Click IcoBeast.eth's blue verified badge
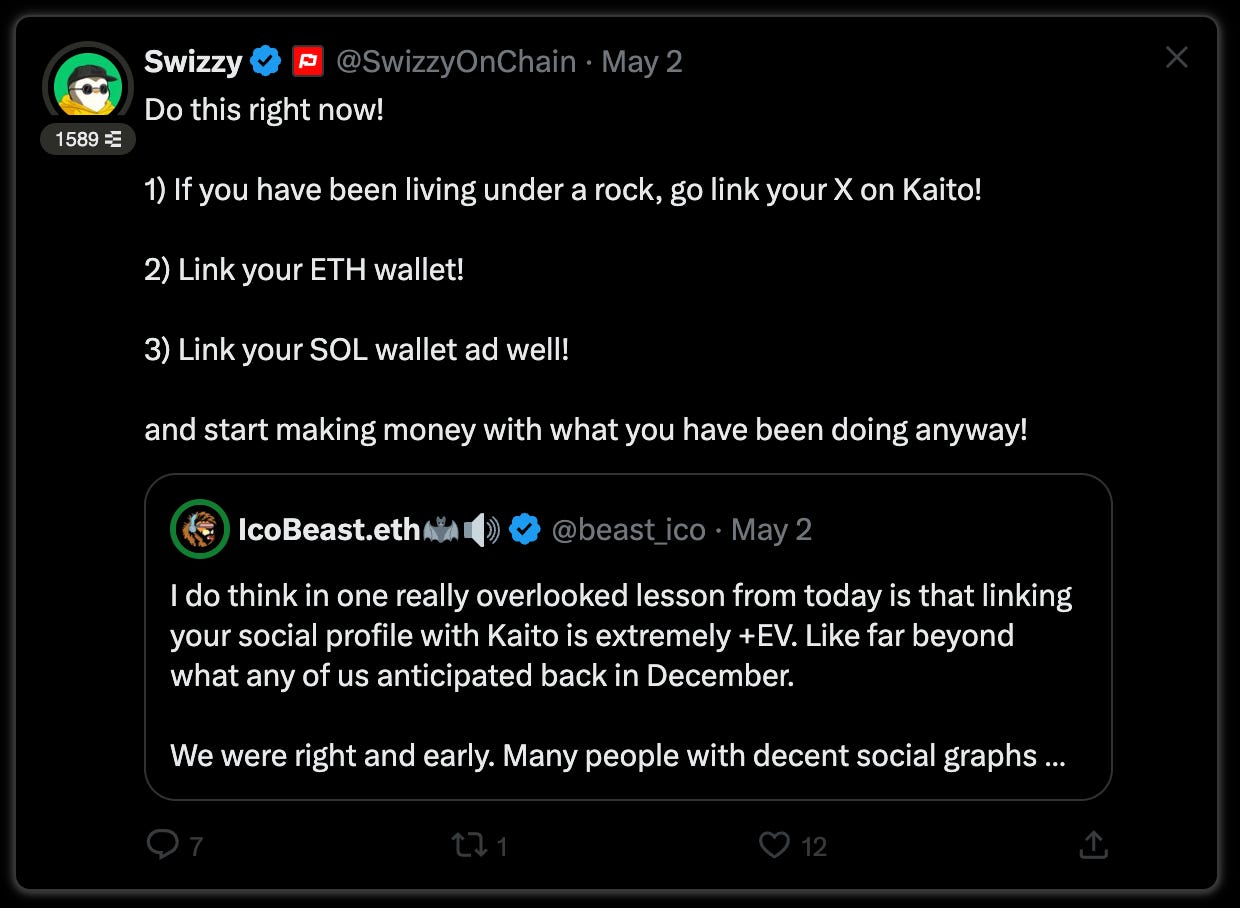1240x908 pixels. [525, 529]
